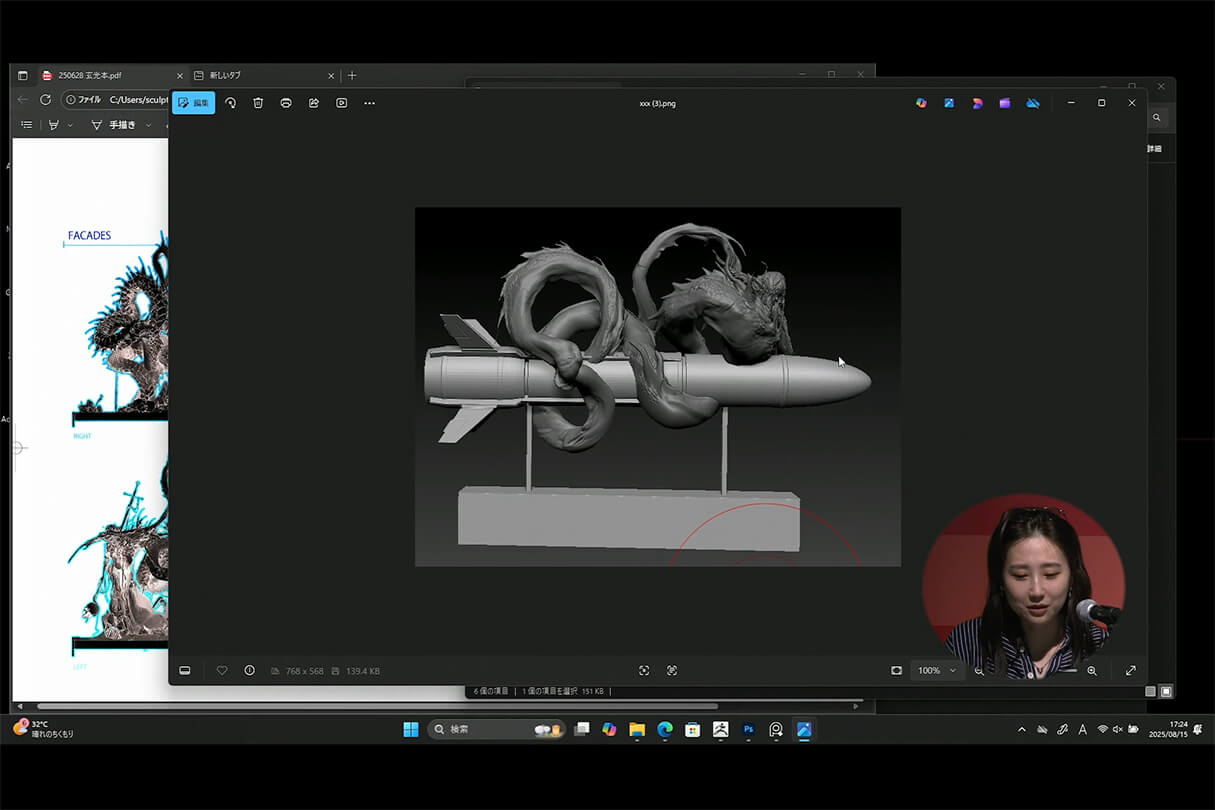Start slideshow from the Photos toolbar
The image size is (1215, 810).
click(x=342, y=103)
